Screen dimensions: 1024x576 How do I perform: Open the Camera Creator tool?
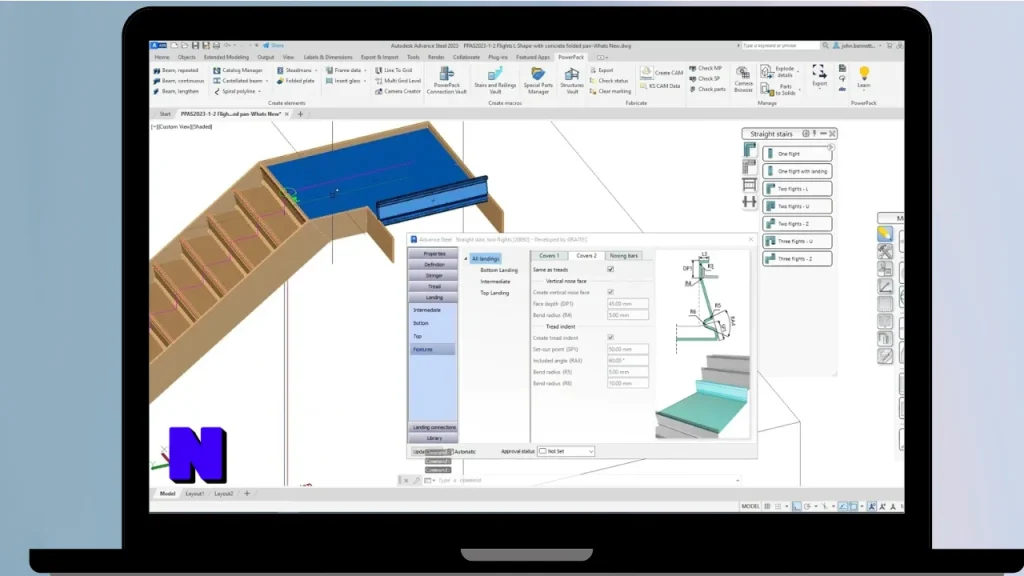point(398,91)
